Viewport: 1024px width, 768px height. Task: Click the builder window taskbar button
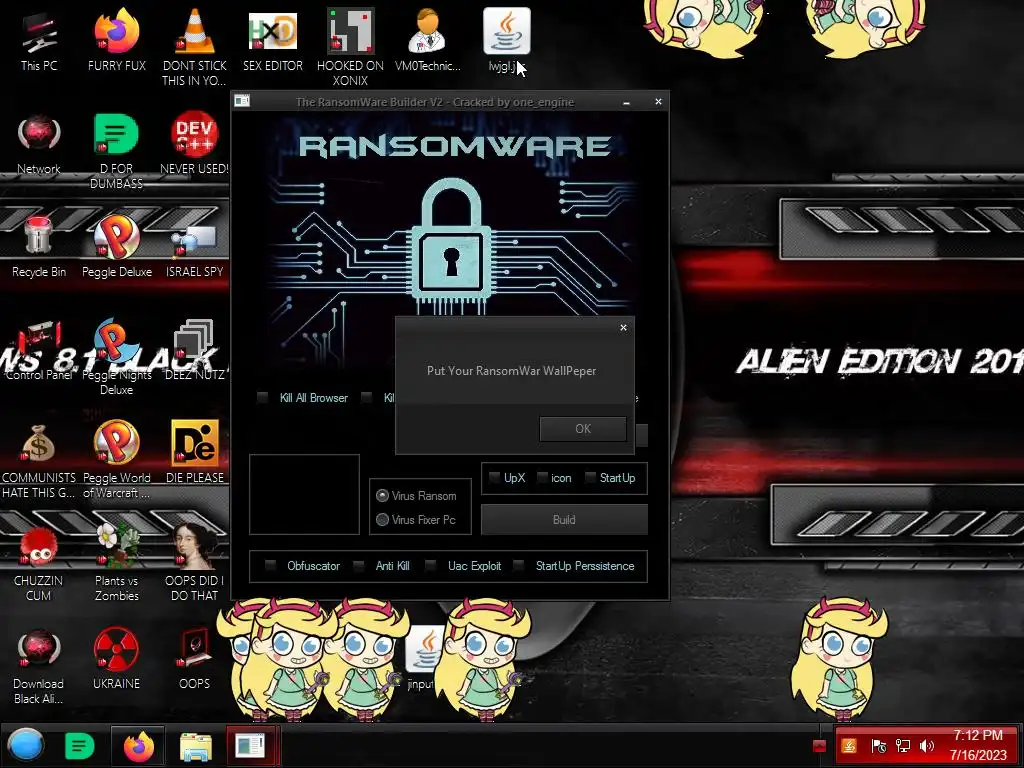251,746
